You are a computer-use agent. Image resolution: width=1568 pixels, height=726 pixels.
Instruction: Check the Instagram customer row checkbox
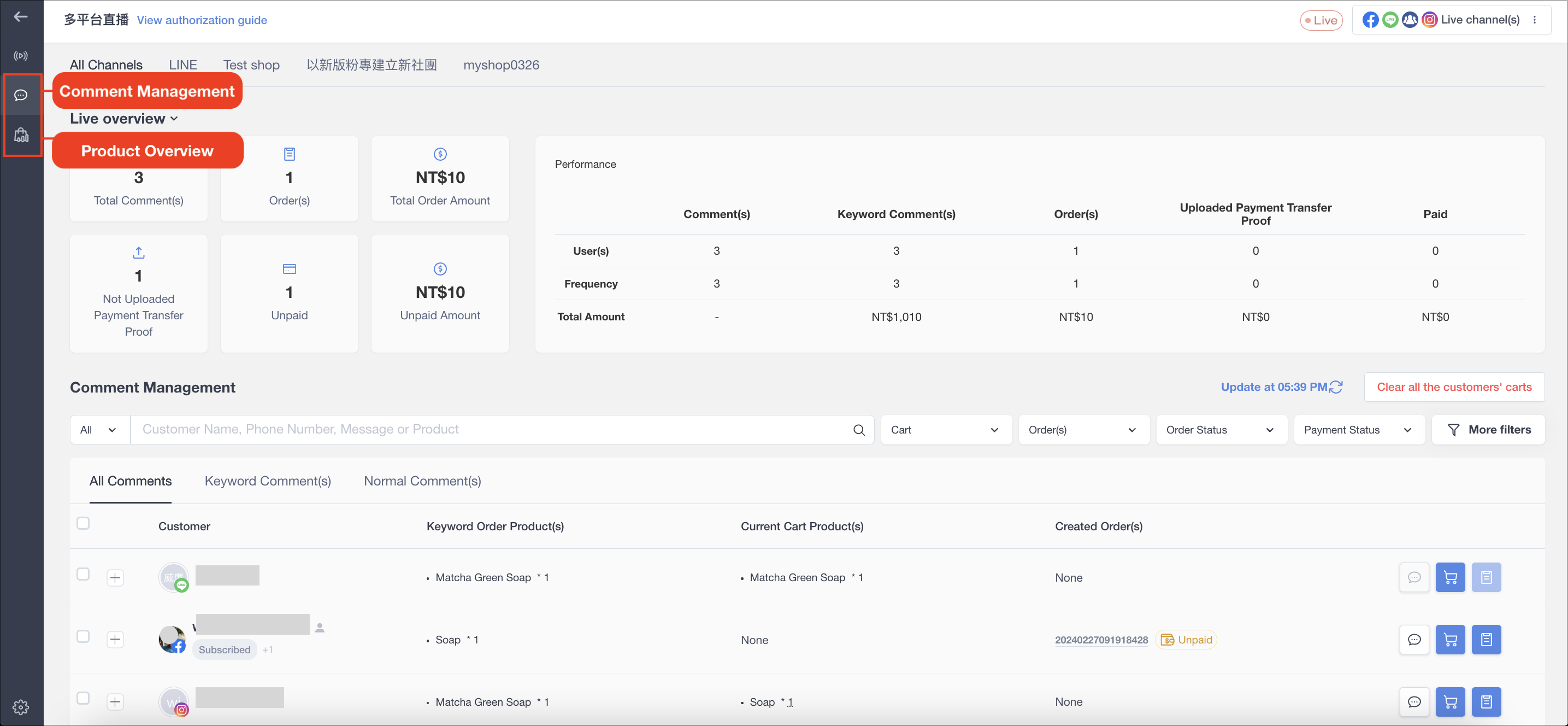coord(84,698)
